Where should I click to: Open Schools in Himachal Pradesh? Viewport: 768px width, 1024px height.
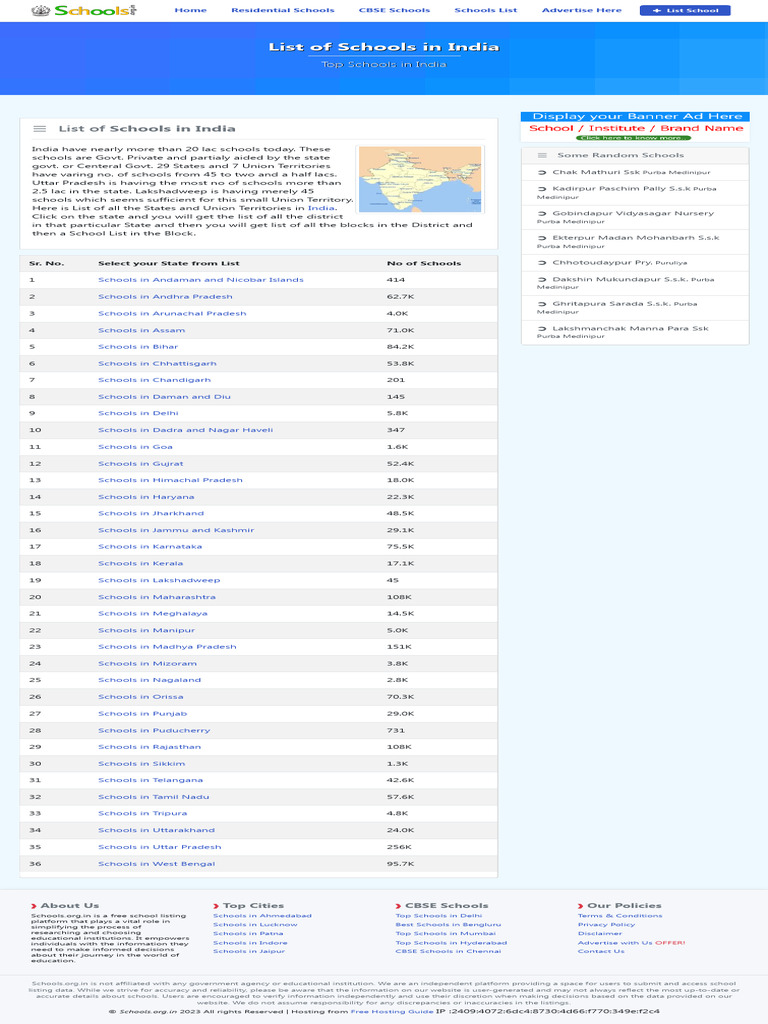tap(170, 480)
